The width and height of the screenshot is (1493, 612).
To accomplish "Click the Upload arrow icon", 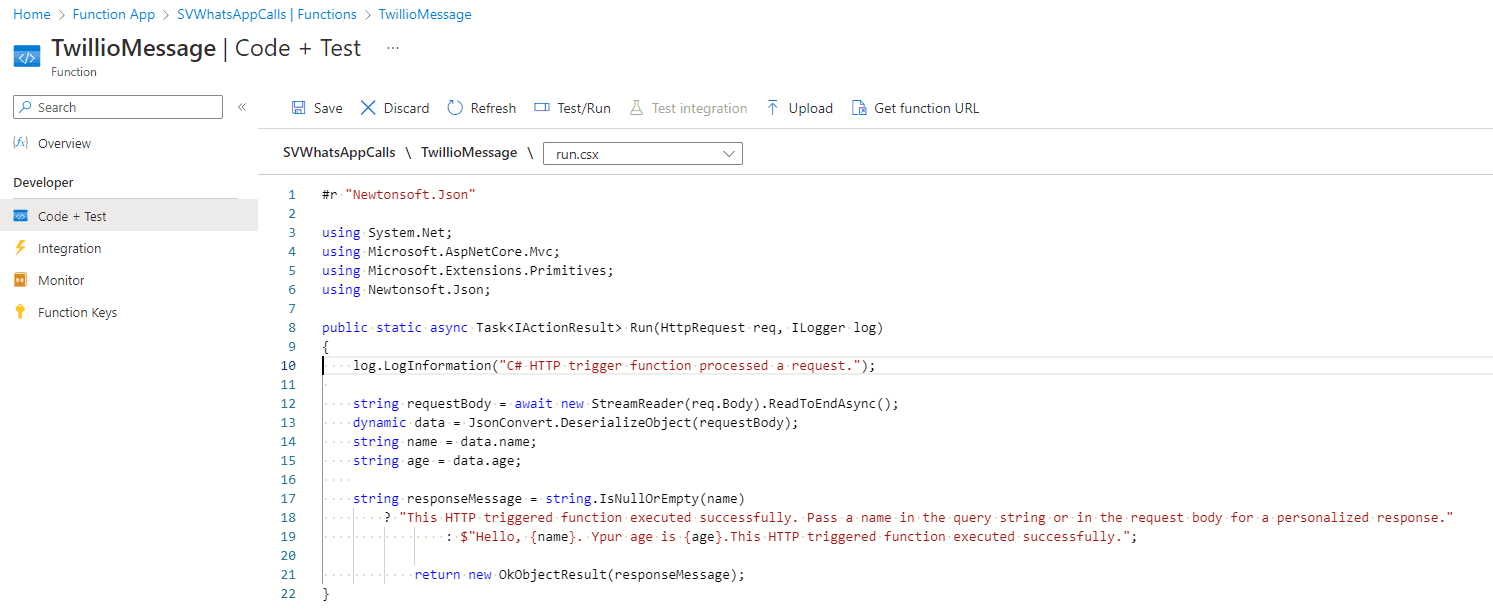I will pyautogui.click(x=773, y=108).
